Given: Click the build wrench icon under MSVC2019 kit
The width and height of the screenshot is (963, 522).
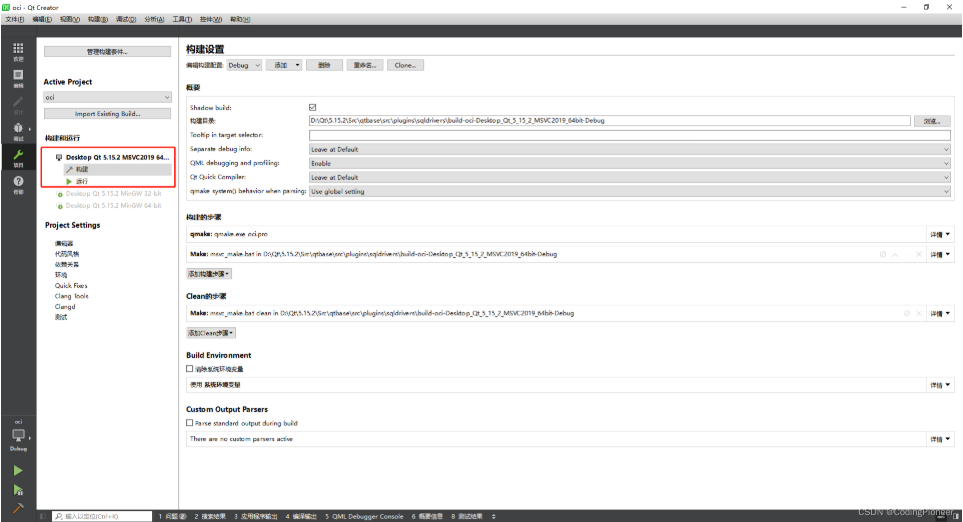Looking at the screenshot, I should 69,169.
